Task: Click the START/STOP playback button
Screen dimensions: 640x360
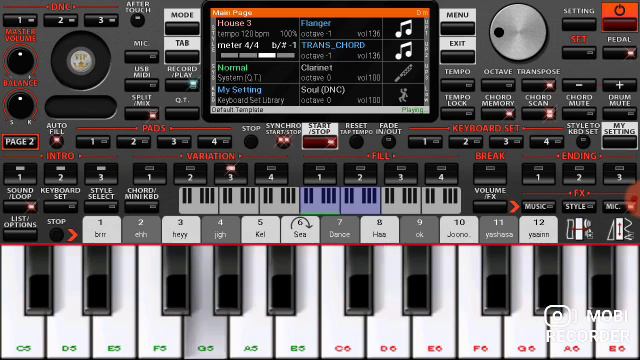Action: pyautogui.click(x=320, y=142)
